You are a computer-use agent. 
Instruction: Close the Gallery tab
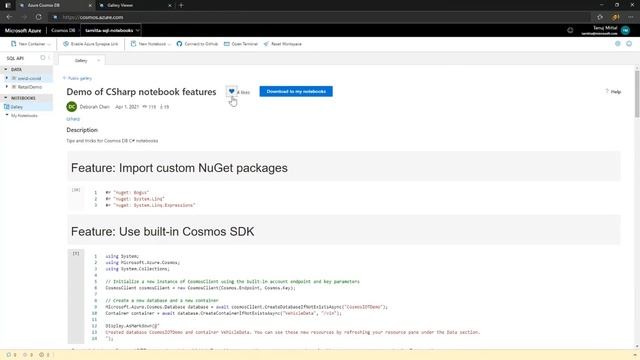(98, 60)
